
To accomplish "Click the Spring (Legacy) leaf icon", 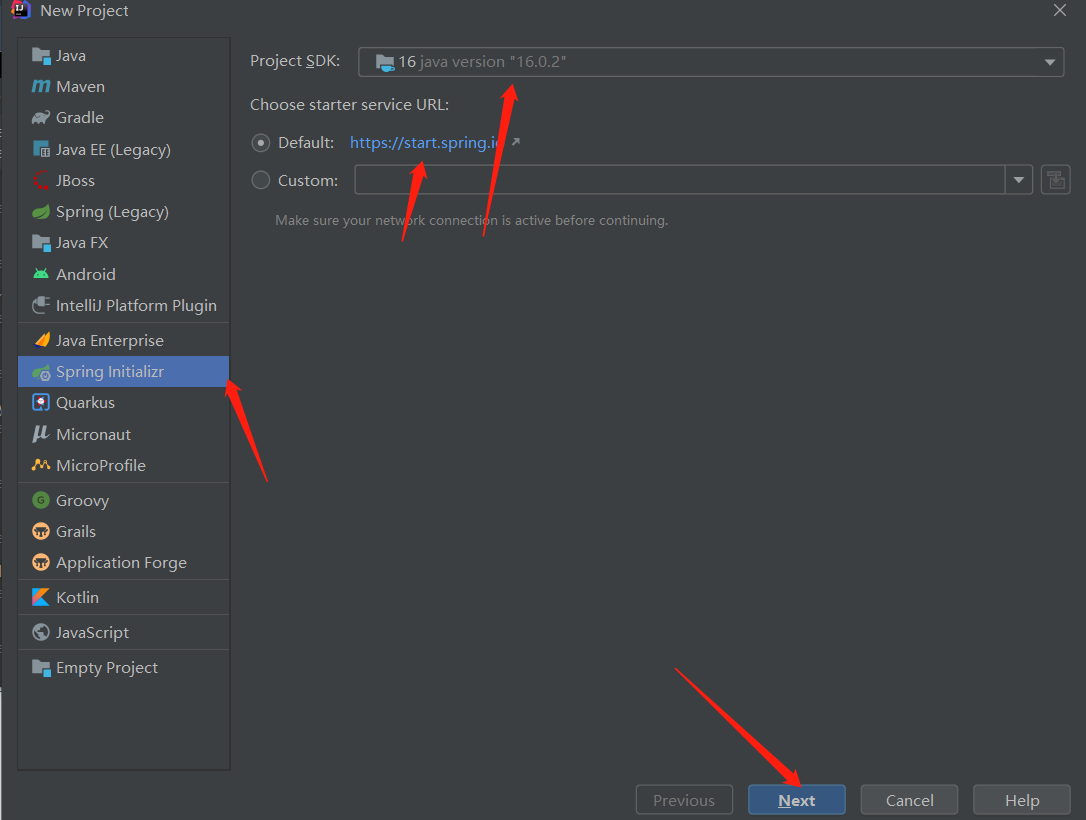I will point(41,212).
